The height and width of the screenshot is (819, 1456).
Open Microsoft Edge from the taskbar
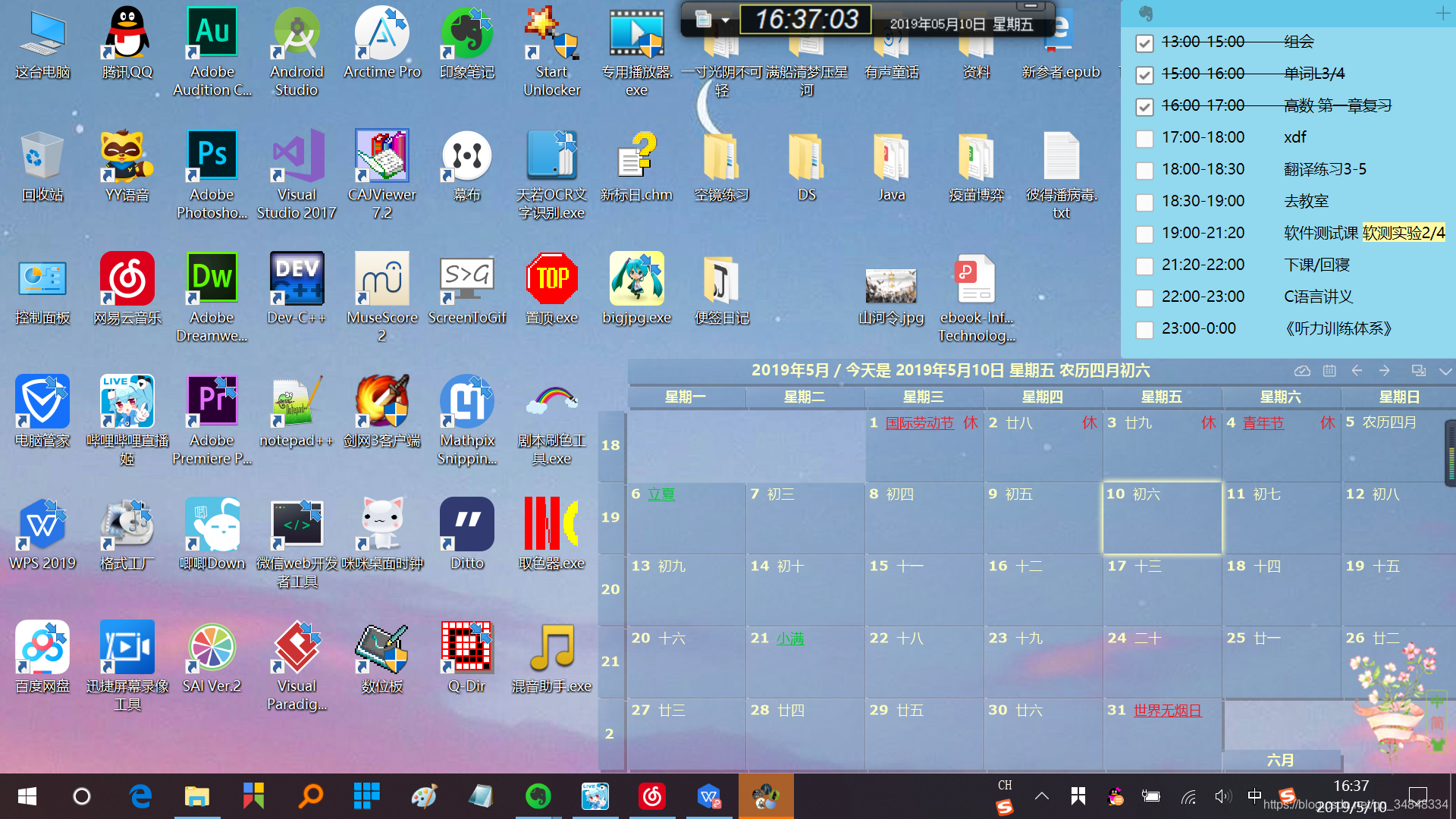click(140, 796)
